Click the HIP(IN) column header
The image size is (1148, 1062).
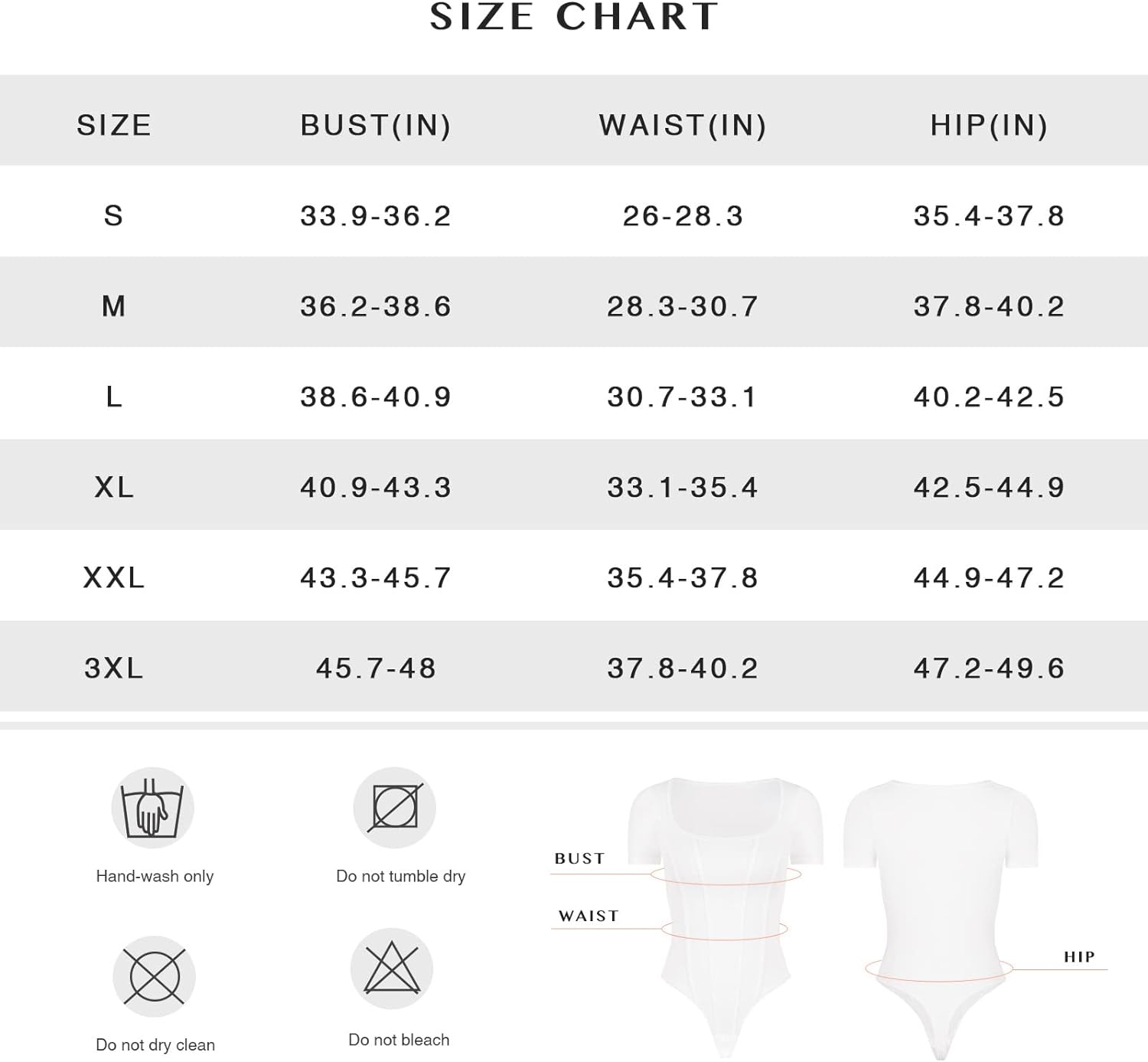[989, 125]
